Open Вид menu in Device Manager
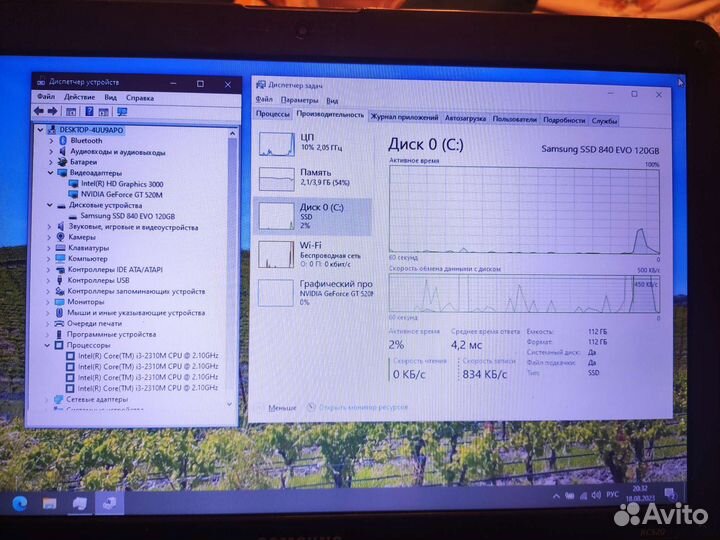Viewport: 720px width, 540px height. (111, 97)
